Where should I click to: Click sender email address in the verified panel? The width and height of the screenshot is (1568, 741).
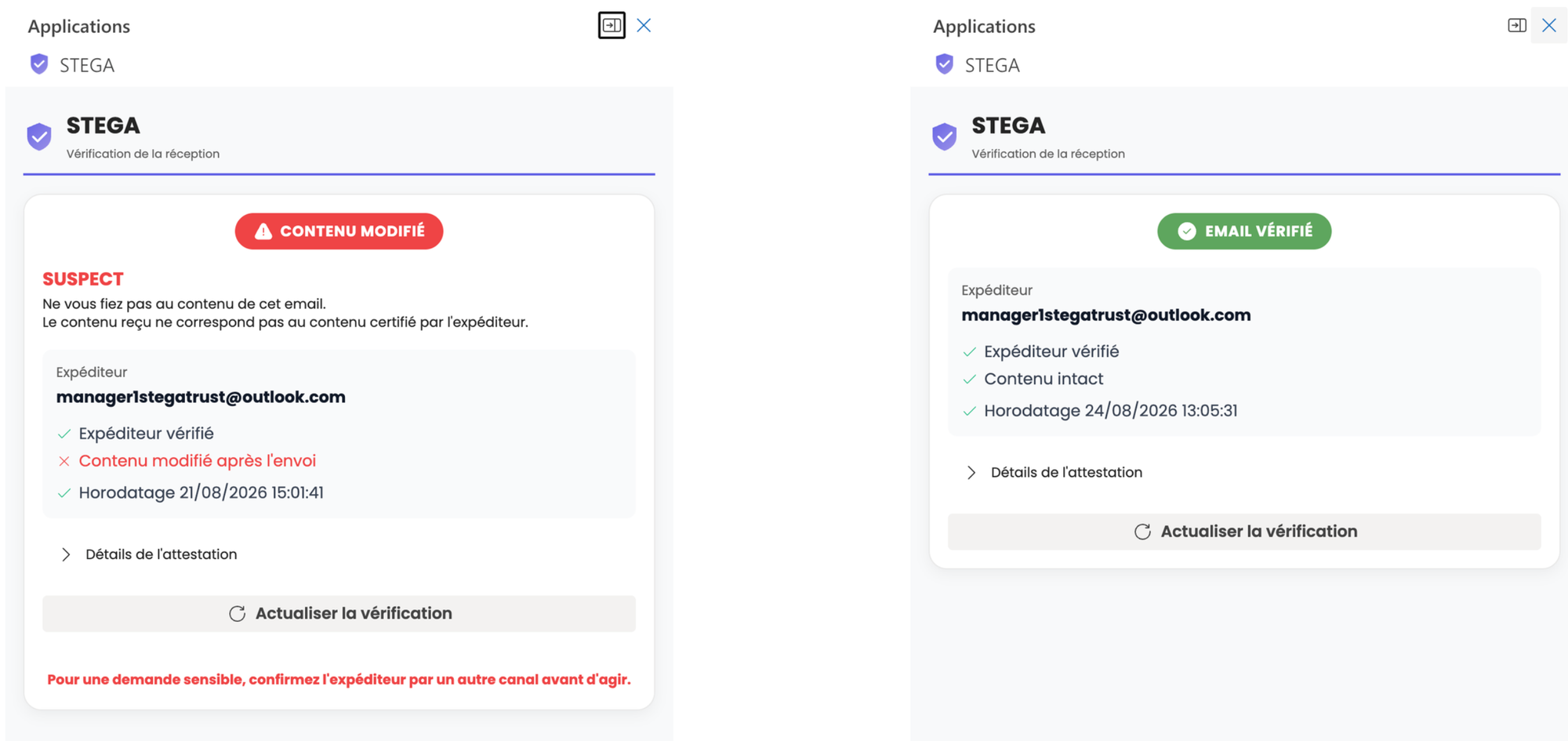point(1106,315)
